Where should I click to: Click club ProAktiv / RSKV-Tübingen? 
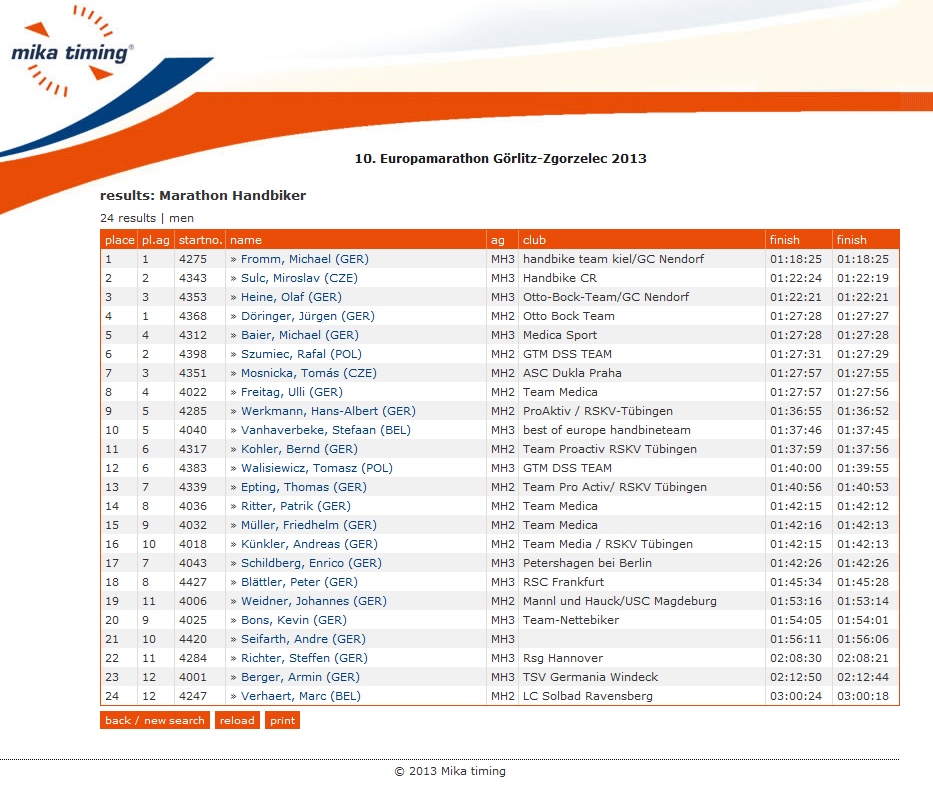(x=598, y=411)
